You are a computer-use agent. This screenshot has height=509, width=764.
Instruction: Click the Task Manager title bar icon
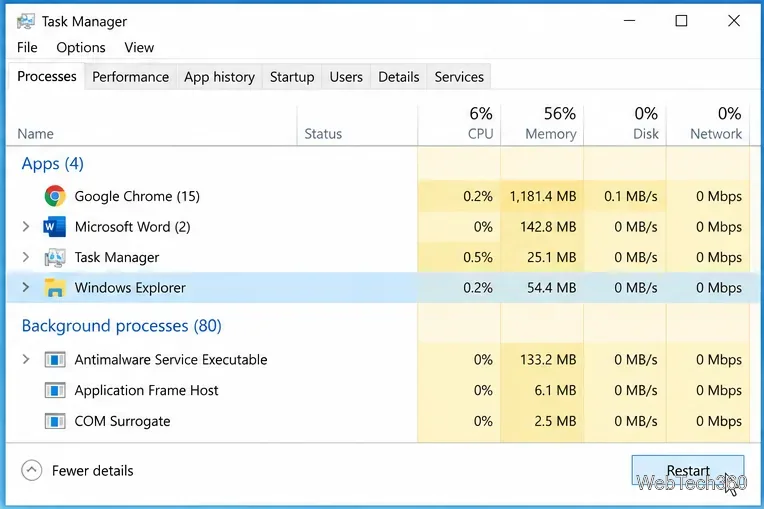coord(25,21)
